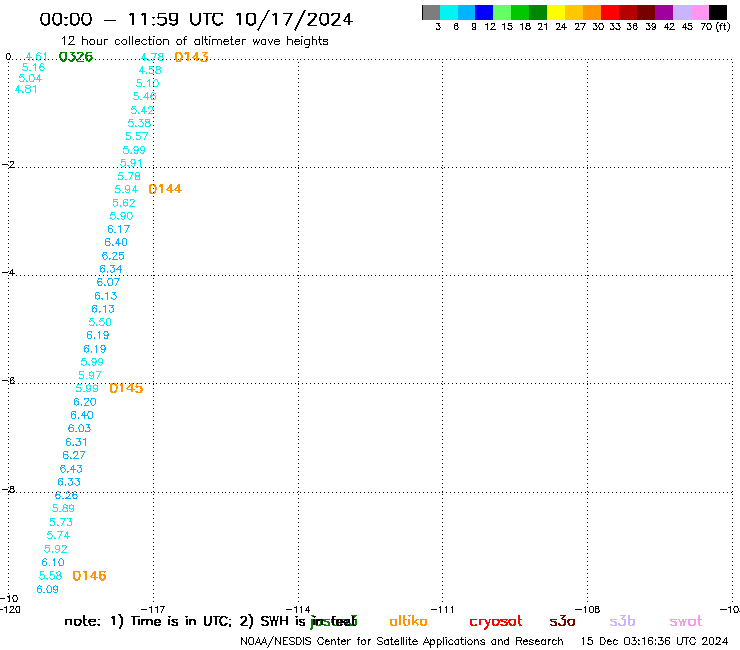Viewport: 740px width, 650px height.
Task: Click the 4.61 wave height value
Action: click(36, 57)
